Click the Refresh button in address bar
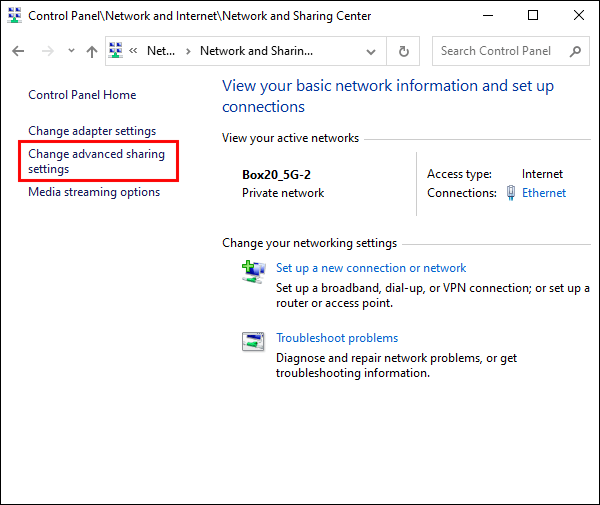600x505 pixels. click(x=403, y=51)
